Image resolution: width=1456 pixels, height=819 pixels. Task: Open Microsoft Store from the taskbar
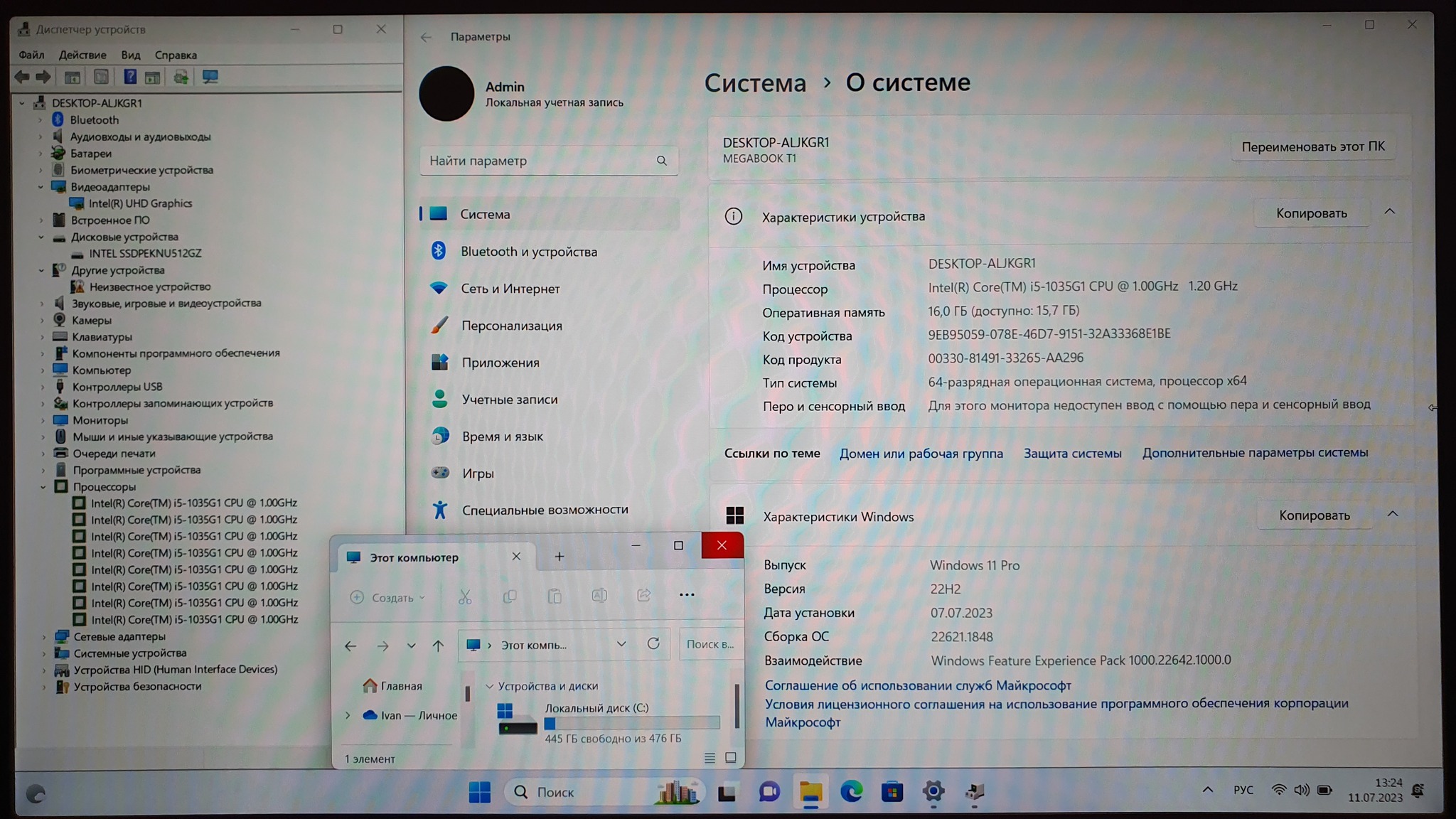point(892,791)
